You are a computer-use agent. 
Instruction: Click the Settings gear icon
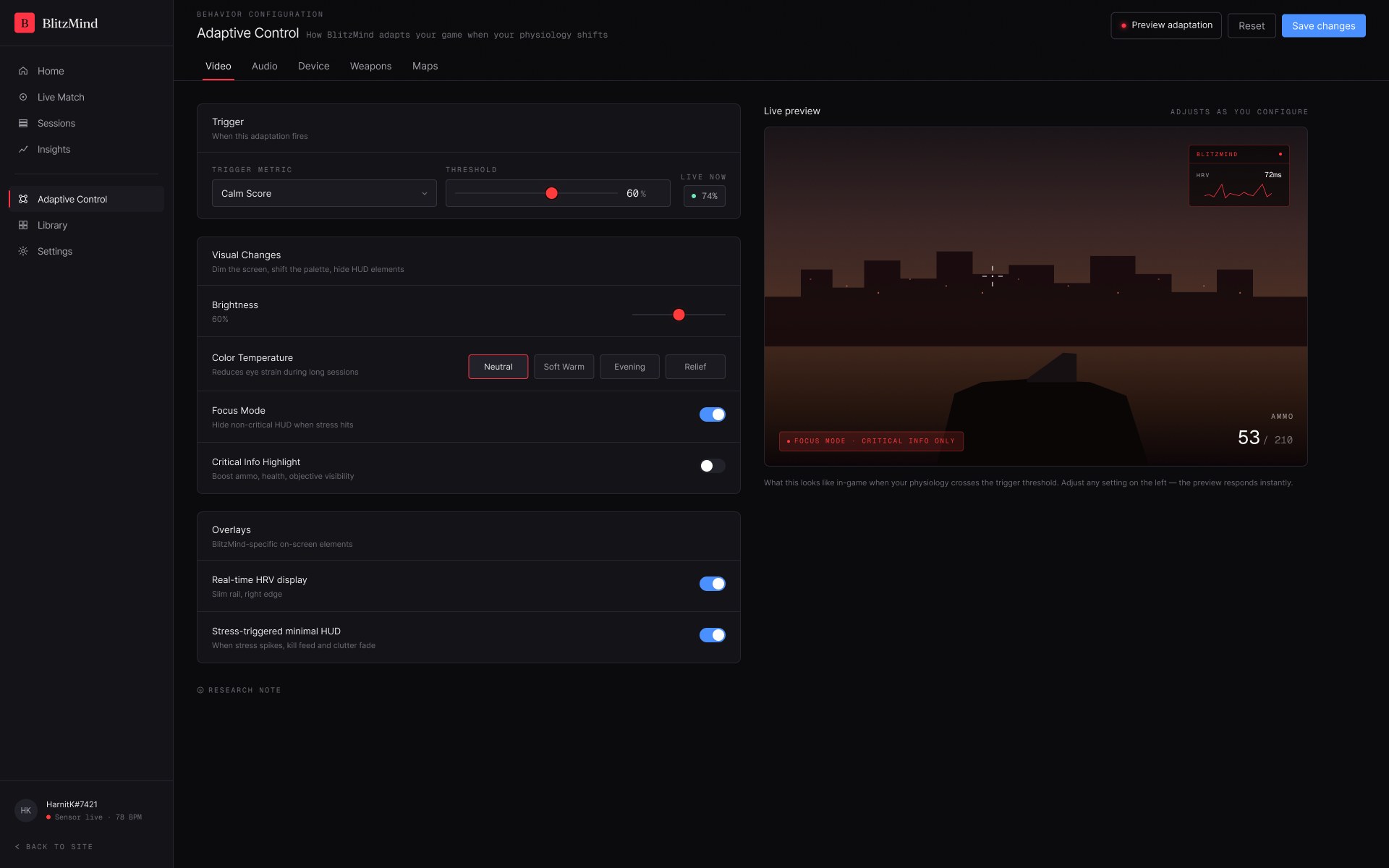coord(23,251)
